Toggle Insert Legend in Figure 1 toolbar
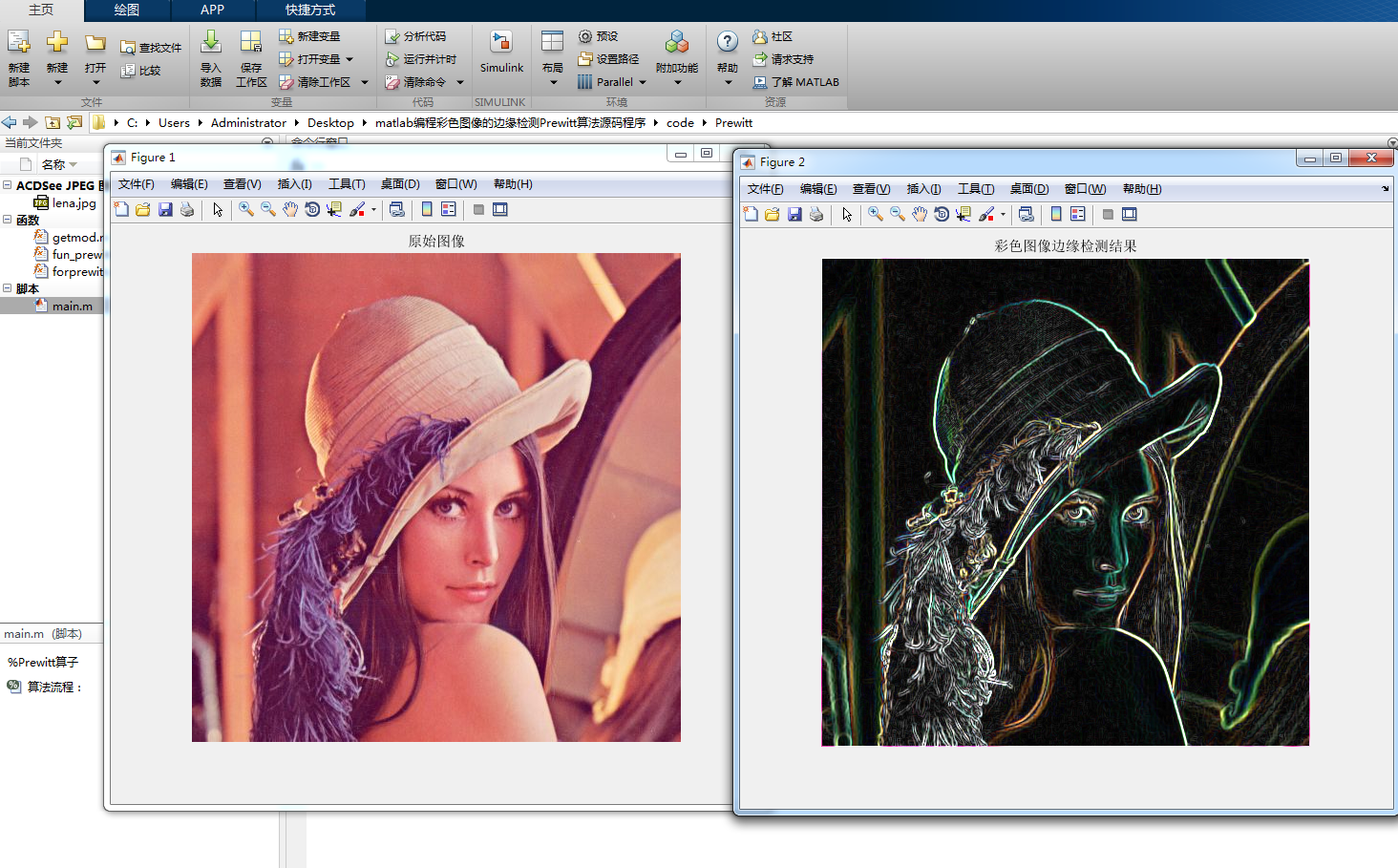Viewport: 1398px width, 868px height. click(449, 210)
